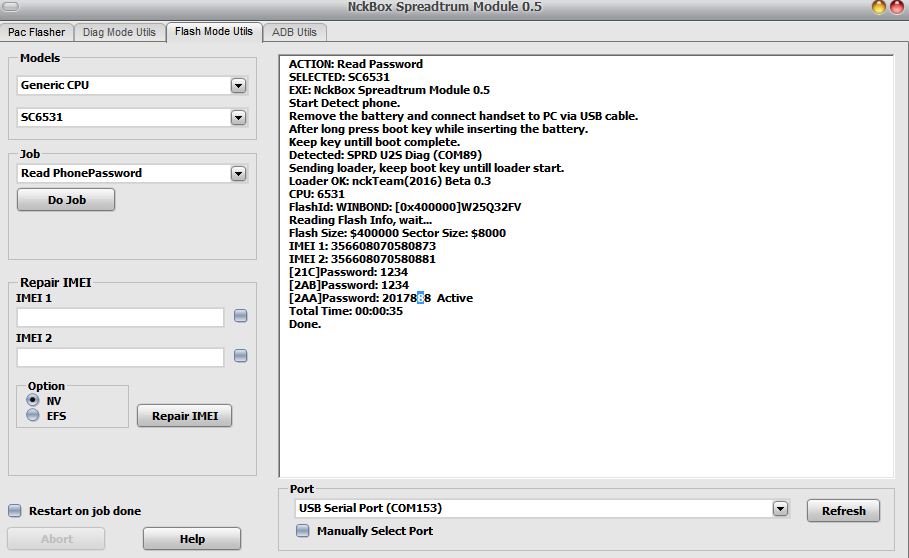Click the 'After long press boot key' line

coord(439,129)
